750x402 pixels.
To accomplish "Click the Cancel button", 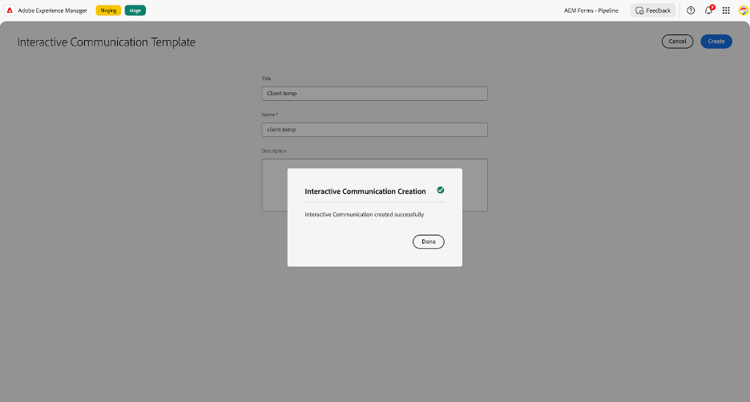I will (x=677, y=41).
